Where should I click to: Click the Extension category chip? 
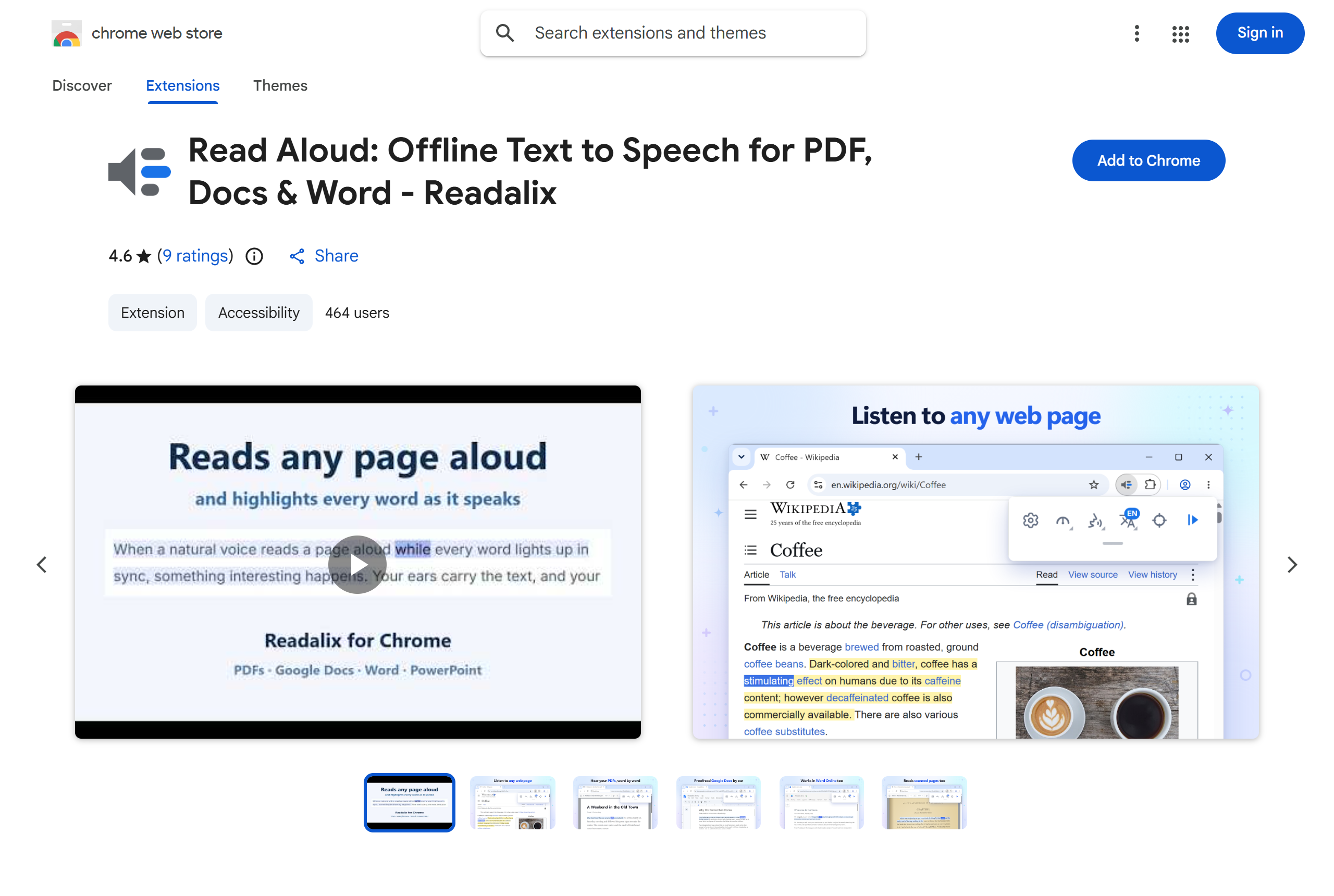153,313
